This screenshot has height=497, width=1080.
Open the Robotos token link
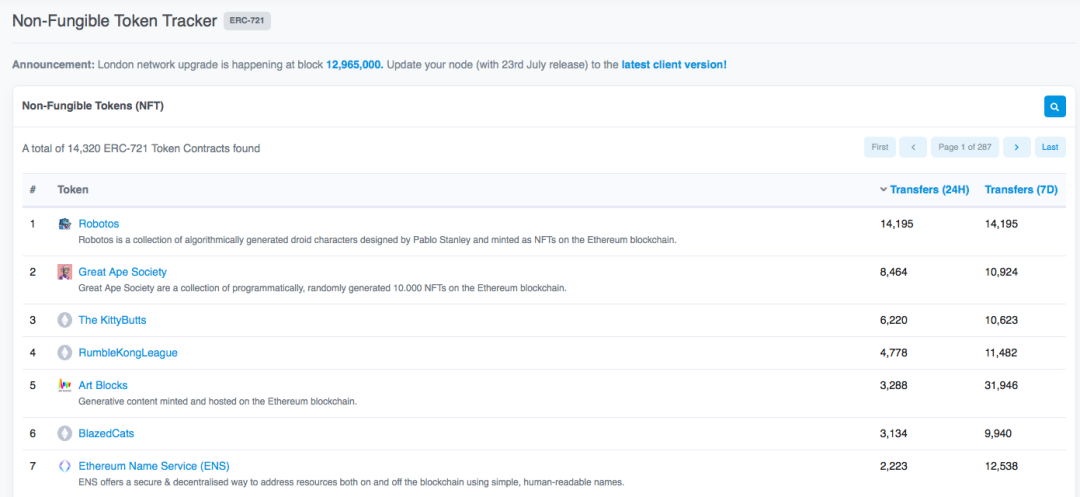tap(98, 224)
